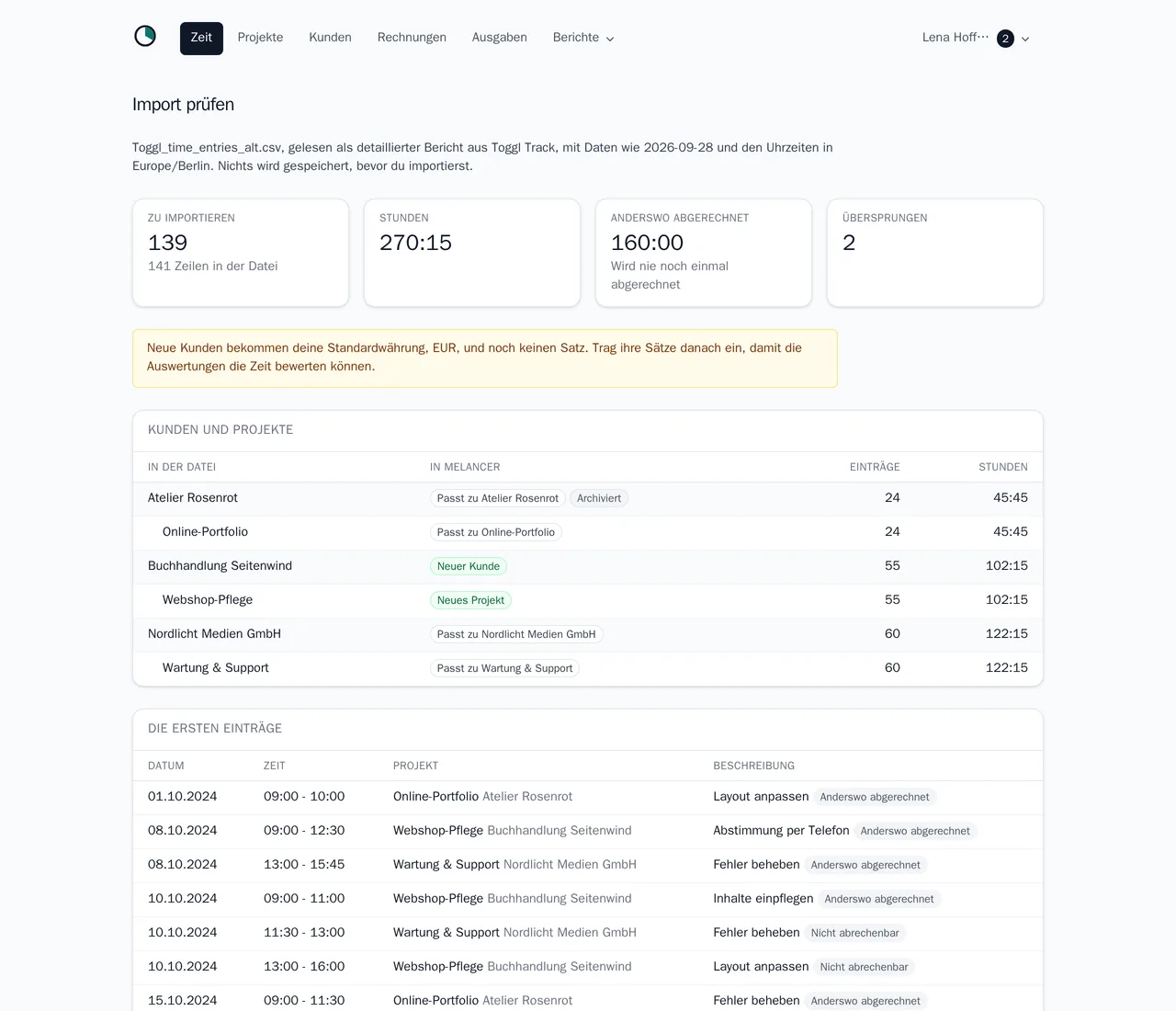Click the 'Passt zu Nordlicht Medien GmbH' badge

pyautogui.click(x=516, y=634)
